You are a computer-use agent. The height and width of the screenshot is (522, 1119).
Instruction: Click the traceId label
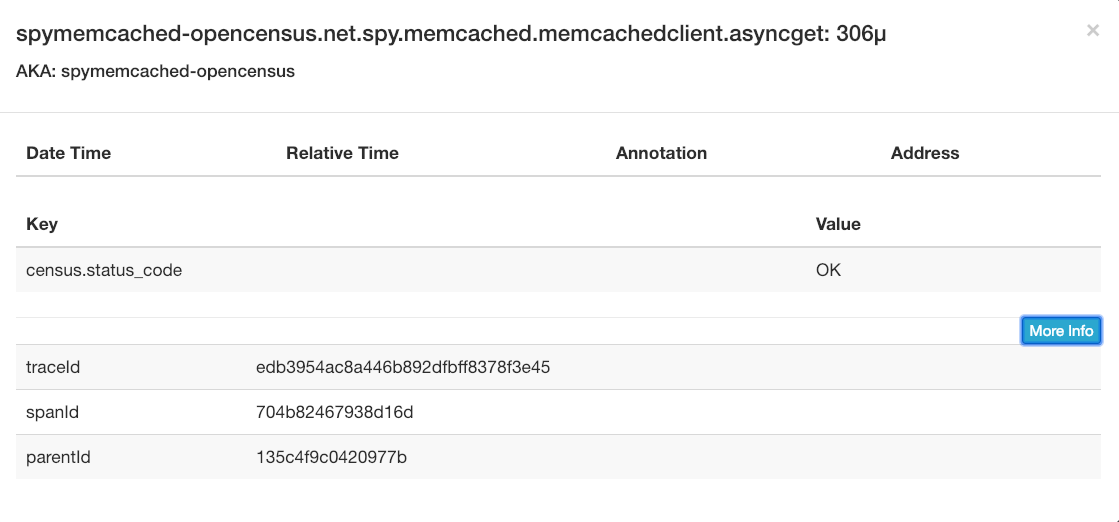pyautogui.click(x=53, y=368)
